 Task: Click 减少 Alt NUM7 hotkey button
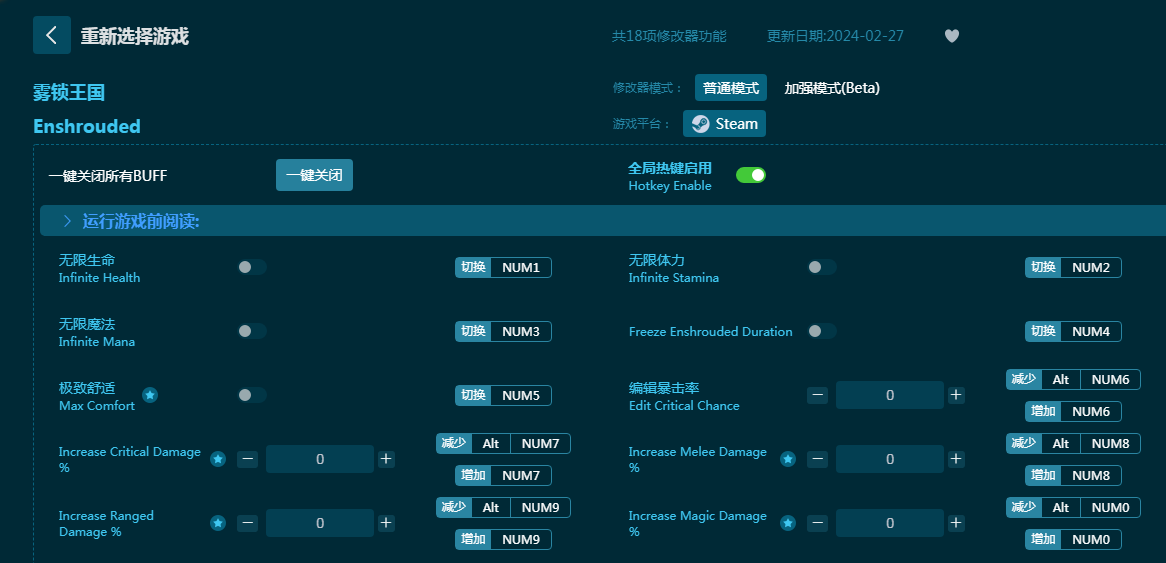pos(503,443)
